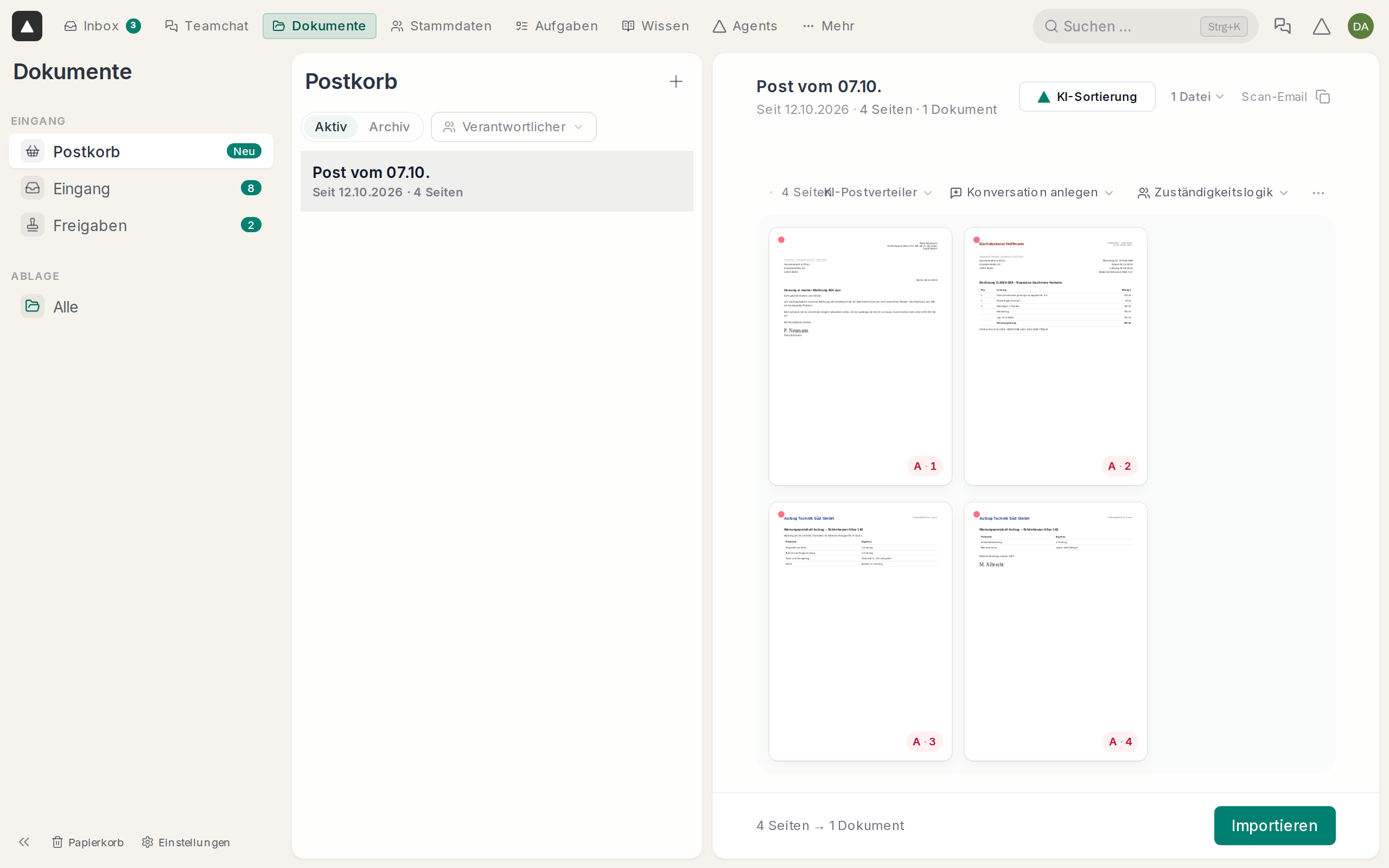Click the Freigaben stamp icon

click(33, 225)
